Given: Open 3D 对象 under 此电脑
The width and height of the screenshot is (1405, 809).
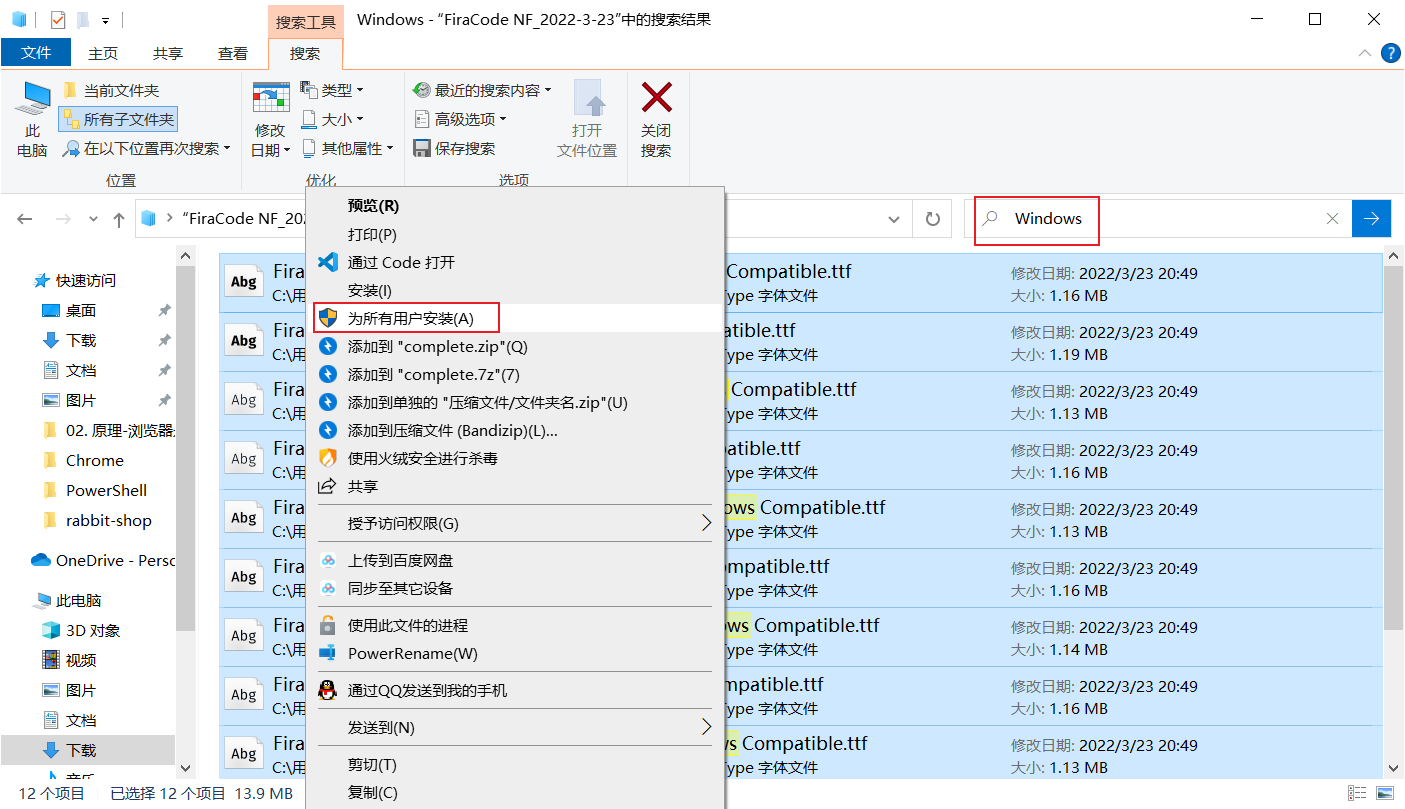Looking at the screenshot, I should [93, 630].
